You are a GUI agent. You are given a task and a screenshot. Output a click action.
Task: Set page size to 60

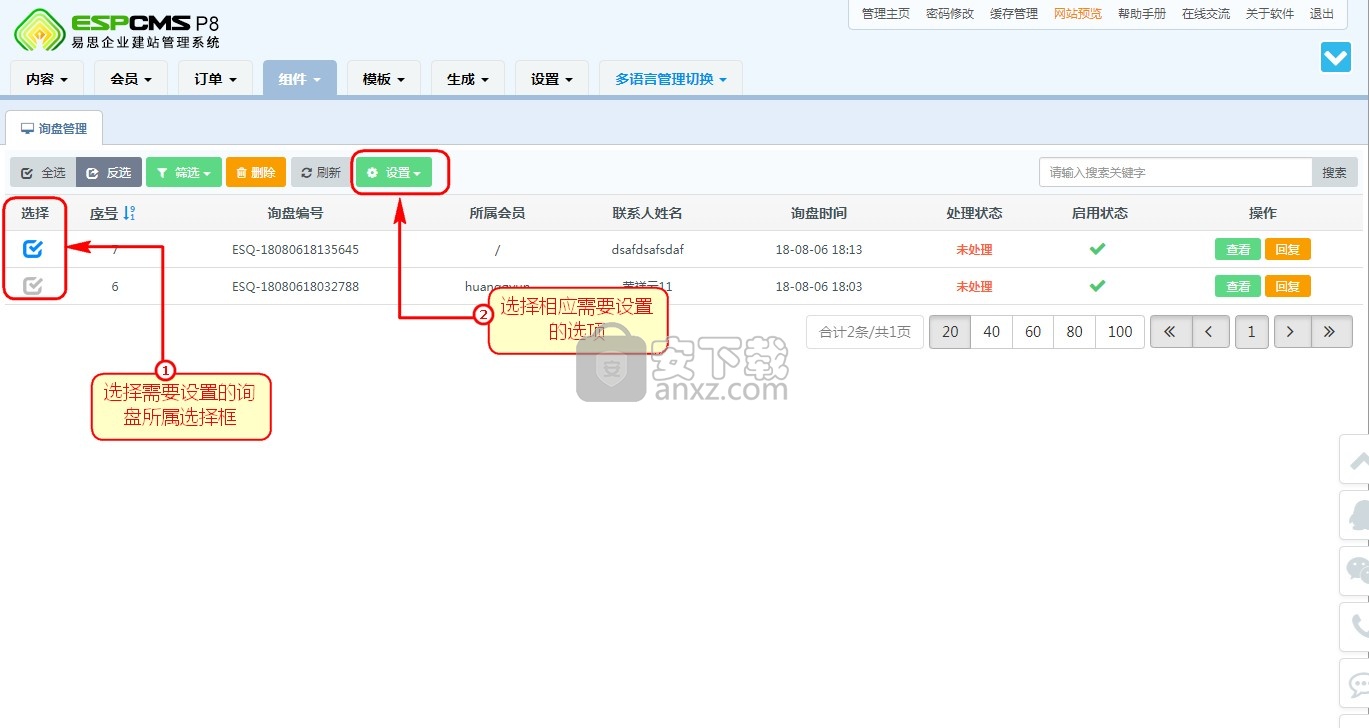pos(1033,332)
